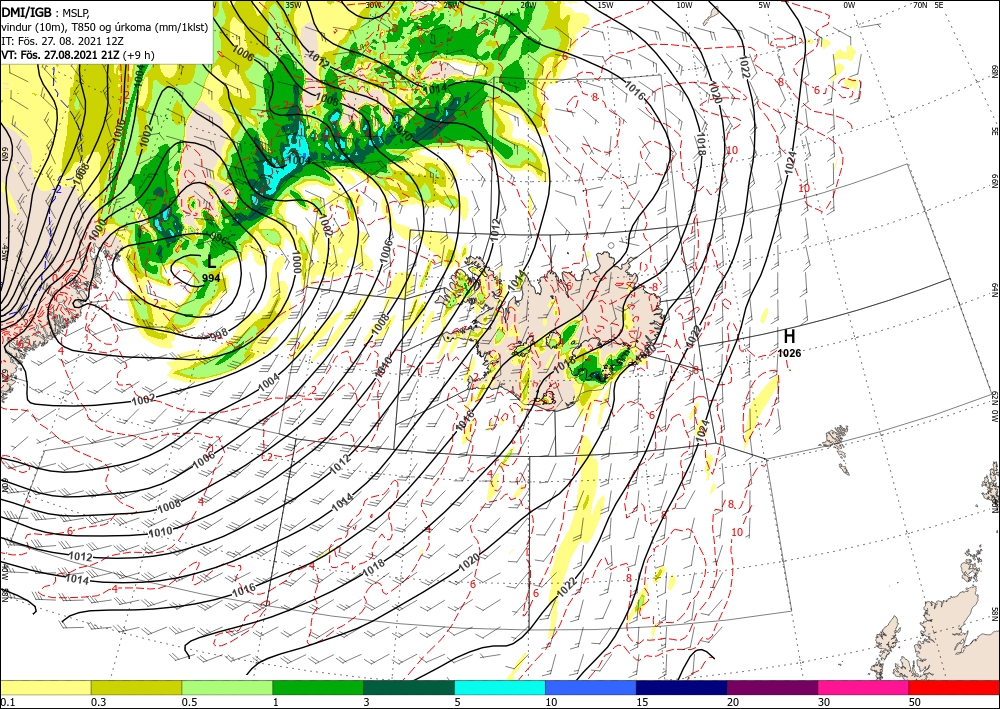Click the '0.5' legend scale value

click(188, 702)
